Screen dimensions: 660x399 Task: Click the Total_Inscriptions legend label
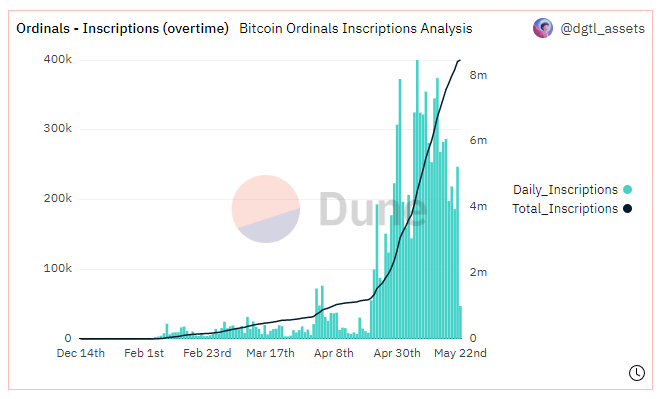click(565, 209)
